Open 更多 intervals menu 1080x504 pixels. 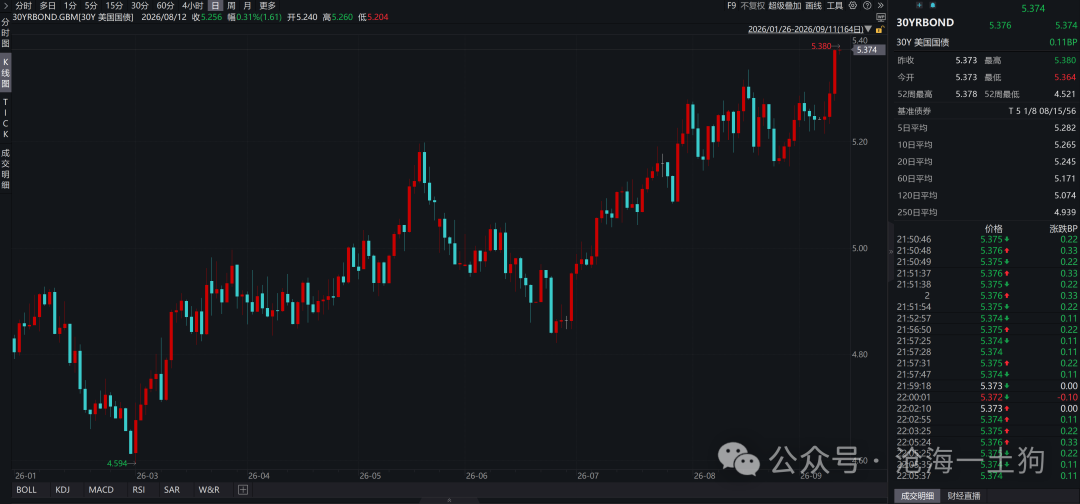coord(267,5)
